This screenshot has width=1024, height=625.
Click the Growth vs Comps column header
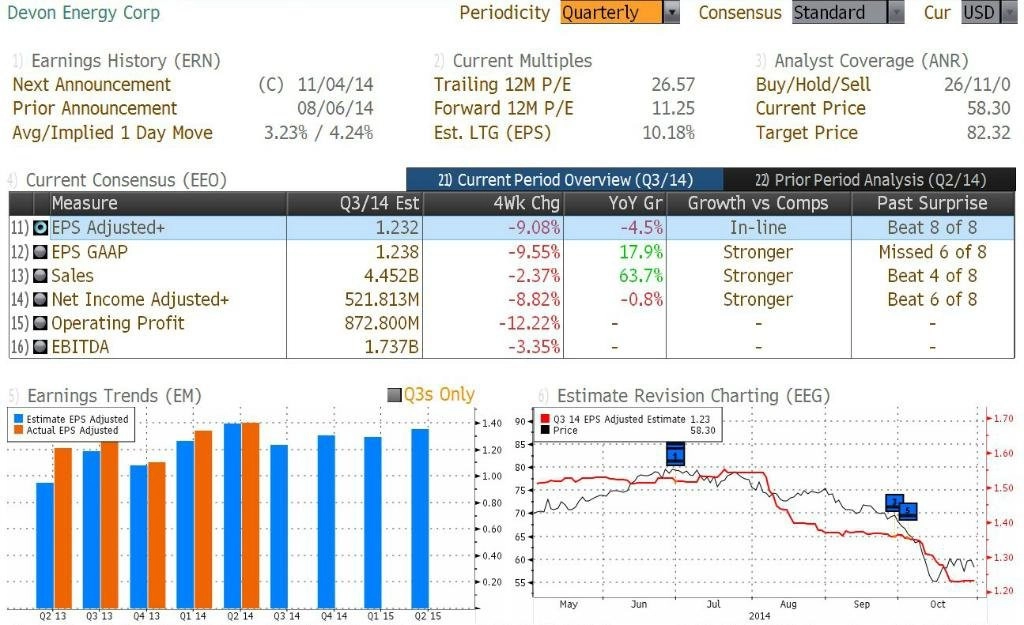point(758,203)
